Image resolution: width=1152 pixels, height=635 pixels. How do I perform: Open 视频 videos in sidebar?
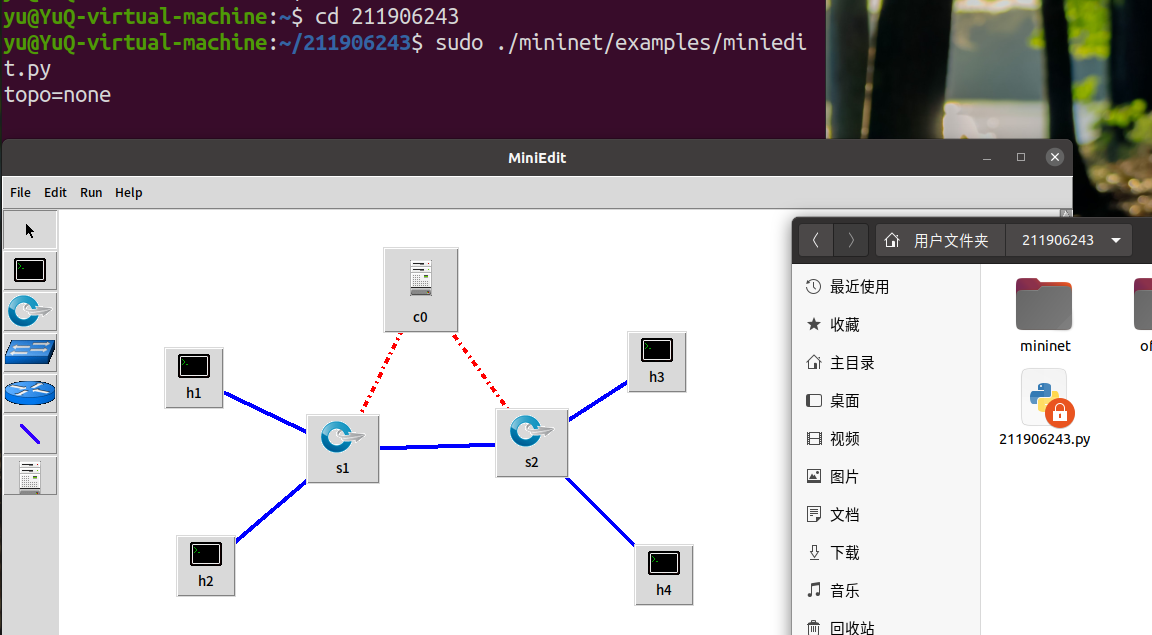coord(885,439)
